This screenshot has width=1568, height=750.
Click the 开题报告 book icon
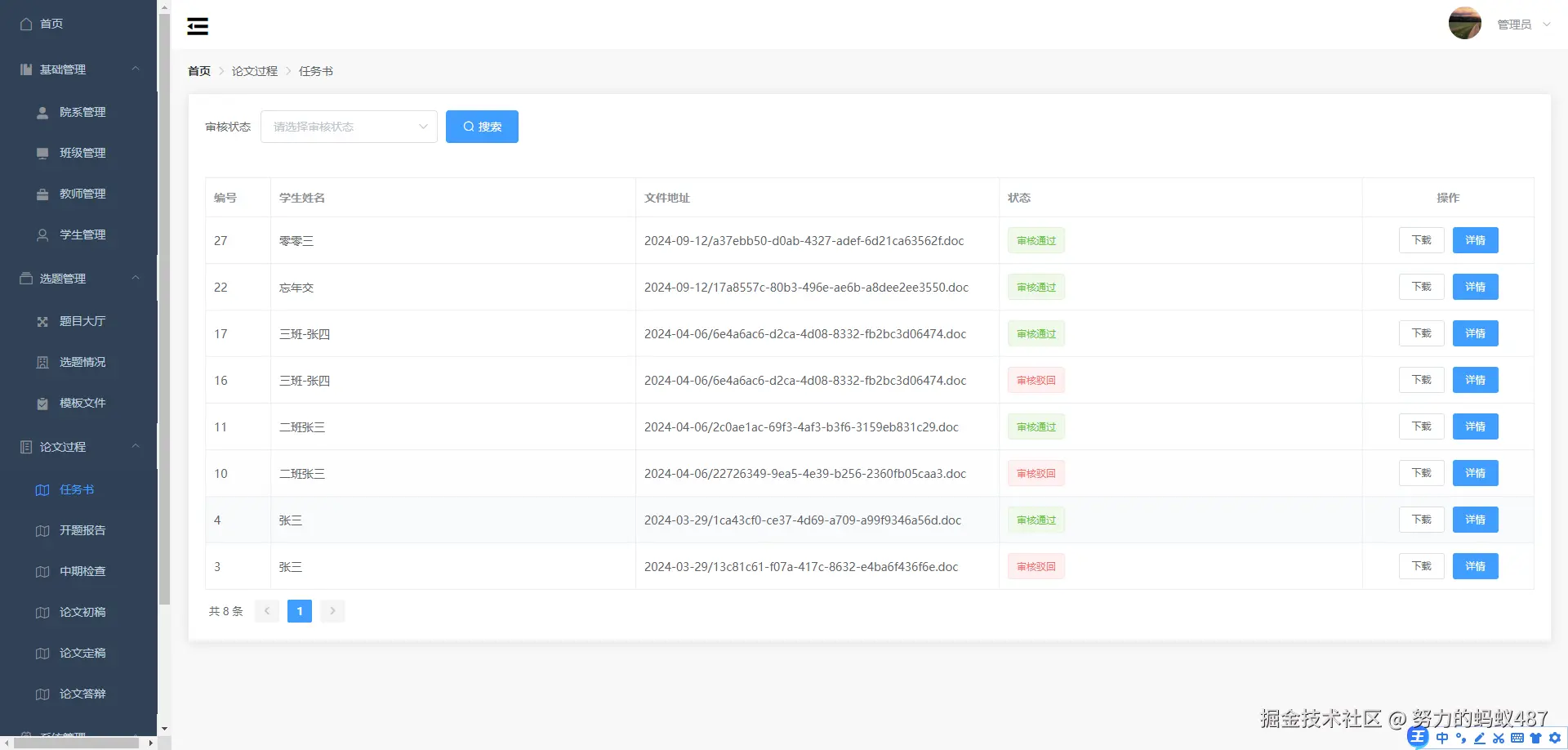point(42,530)
